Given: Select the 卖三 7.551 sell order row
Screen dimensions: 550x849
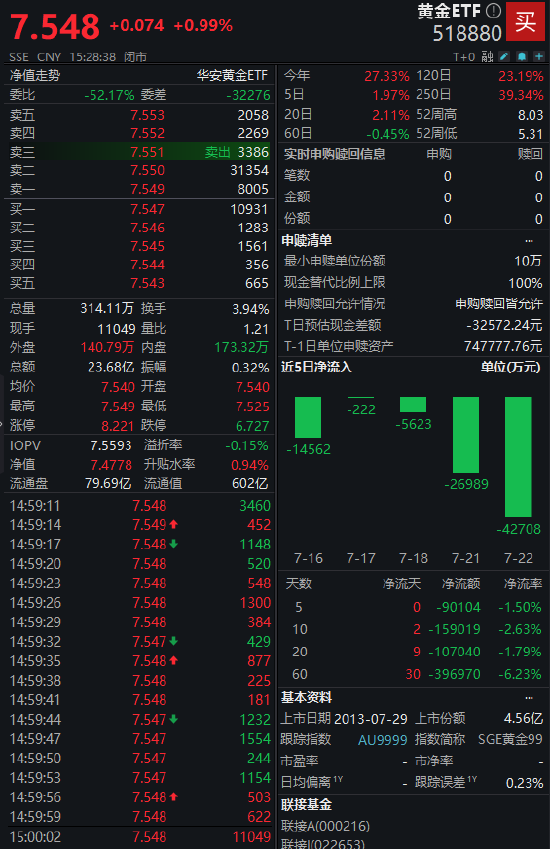Looking at the screenshot, I should click(139, 152).
